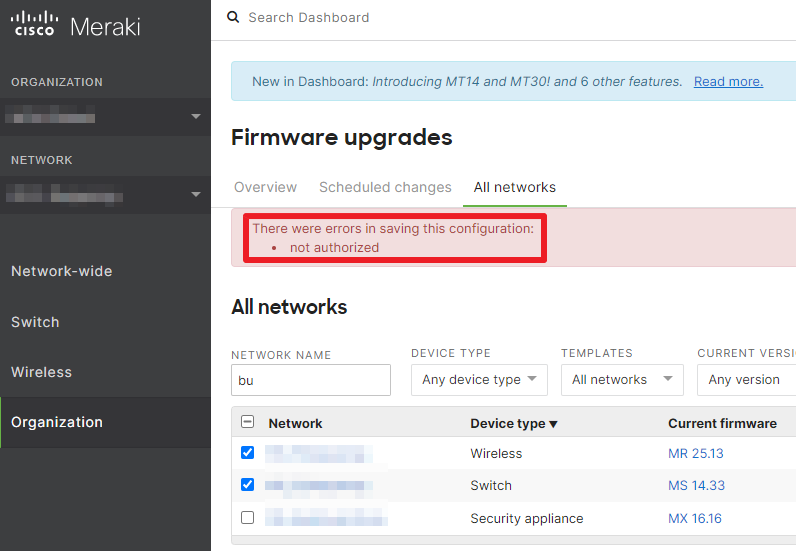796x551 pixels.
Task: Check the Security appliance row checkbox
Action: click(x=248, y=518)
